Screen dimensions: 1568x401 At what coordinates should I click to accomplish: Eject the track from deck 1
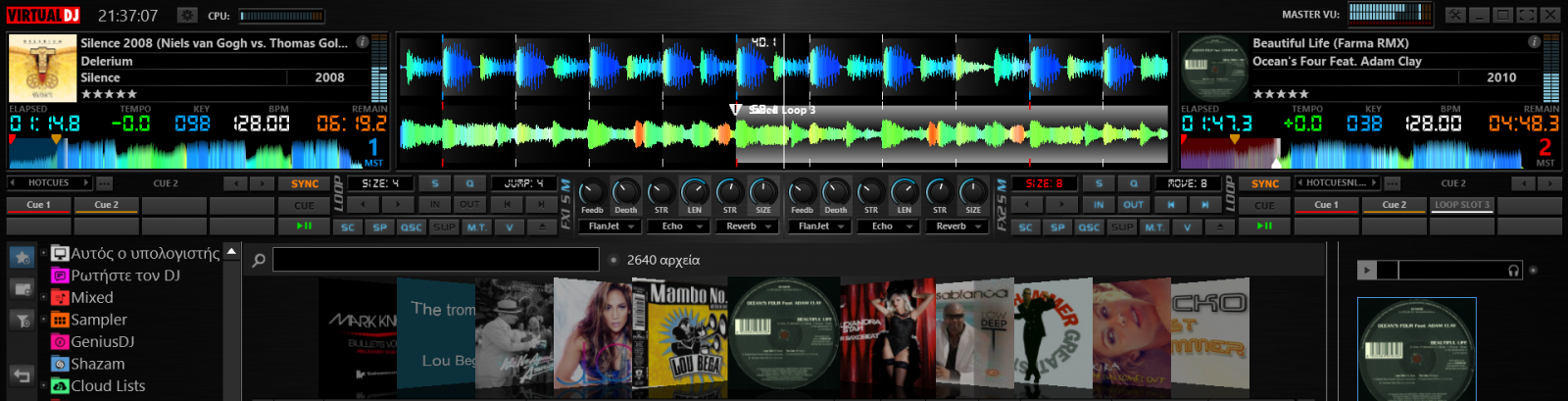click(x=542, y=226)
